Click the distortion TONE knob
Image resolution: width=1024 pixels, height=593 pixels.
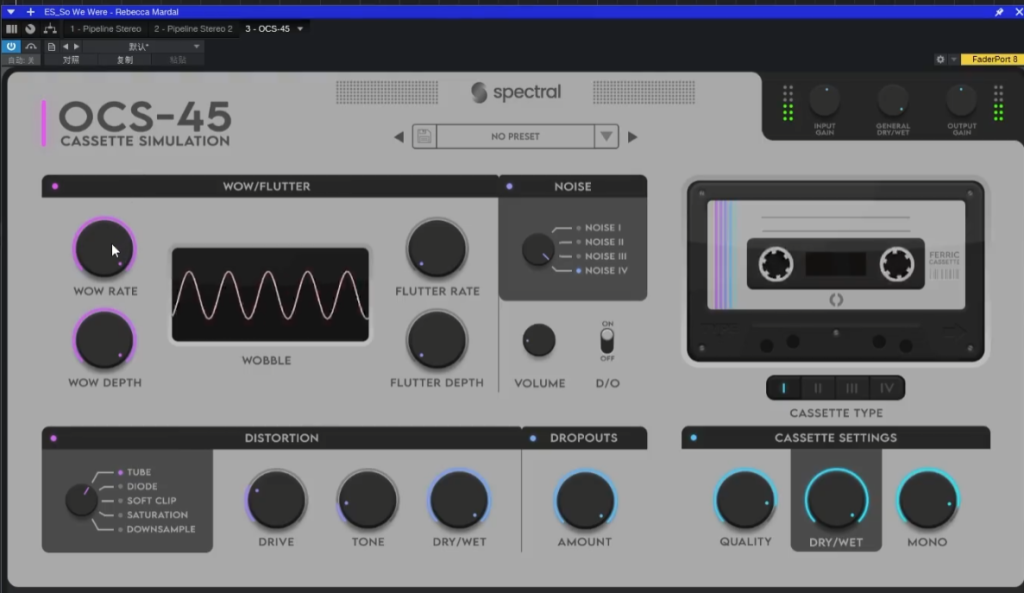368,500
